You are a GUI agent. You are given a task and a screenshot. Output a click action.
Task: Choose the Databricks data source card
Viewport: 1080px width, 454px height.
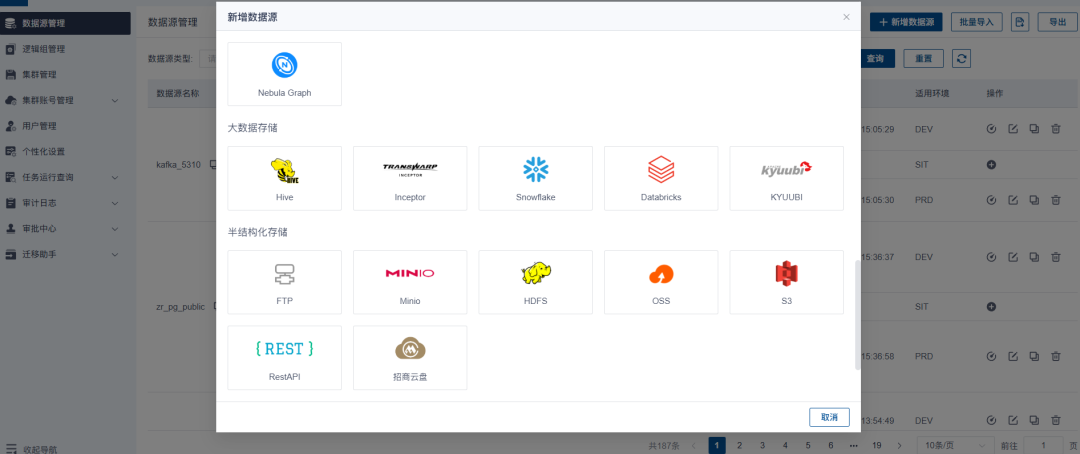coord(661,178)
